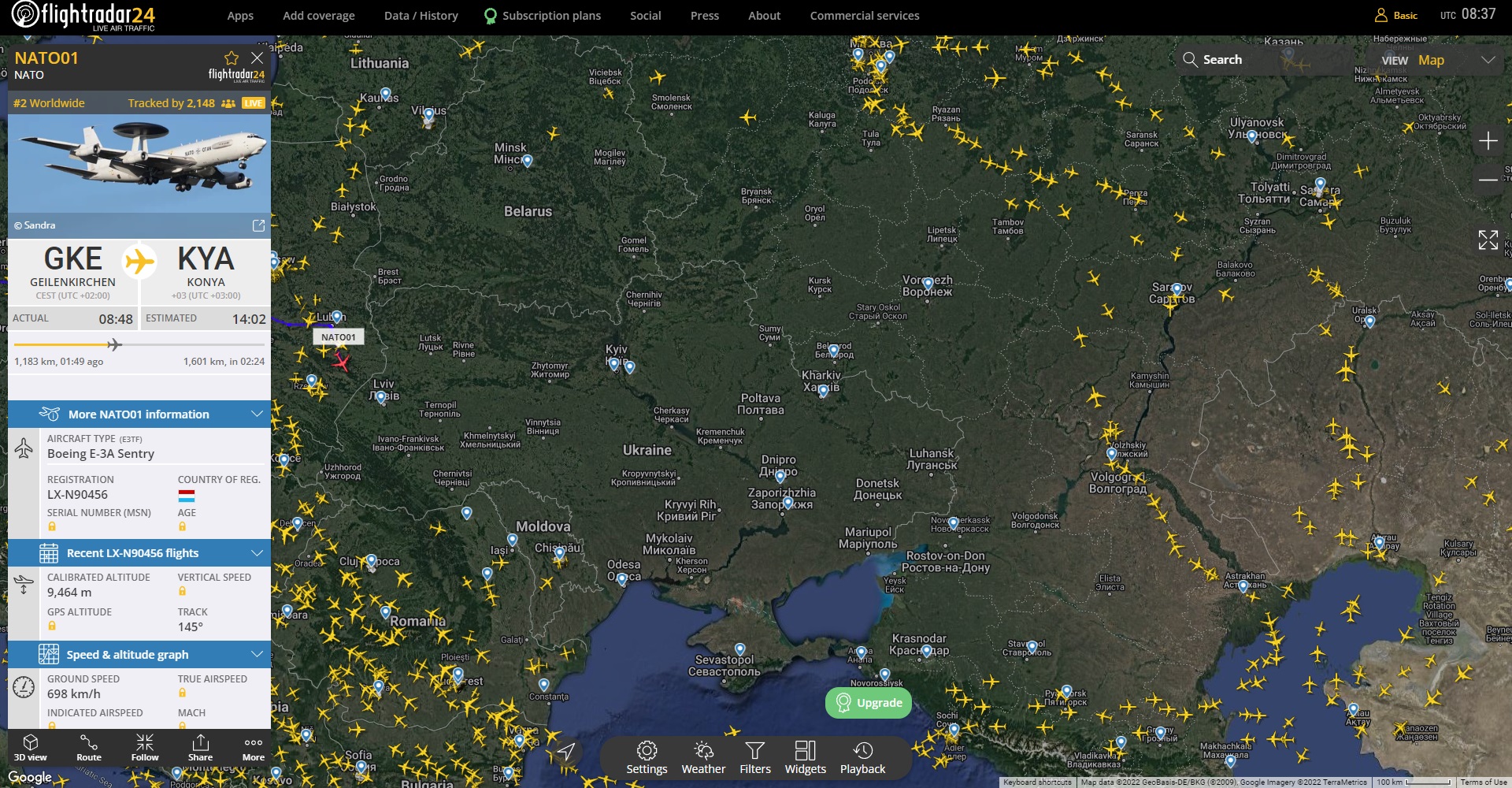Open the Subscription plans menu
This screenshot has height=788, width=1512.
pos(550,16)
